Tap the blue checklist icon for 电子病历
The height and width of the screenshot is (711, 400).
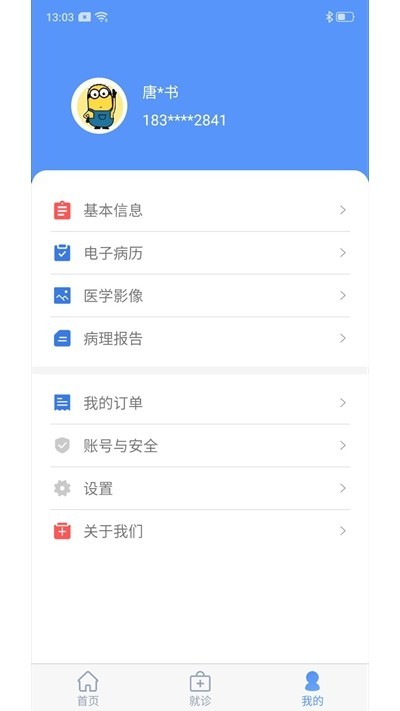click(62, 253)
